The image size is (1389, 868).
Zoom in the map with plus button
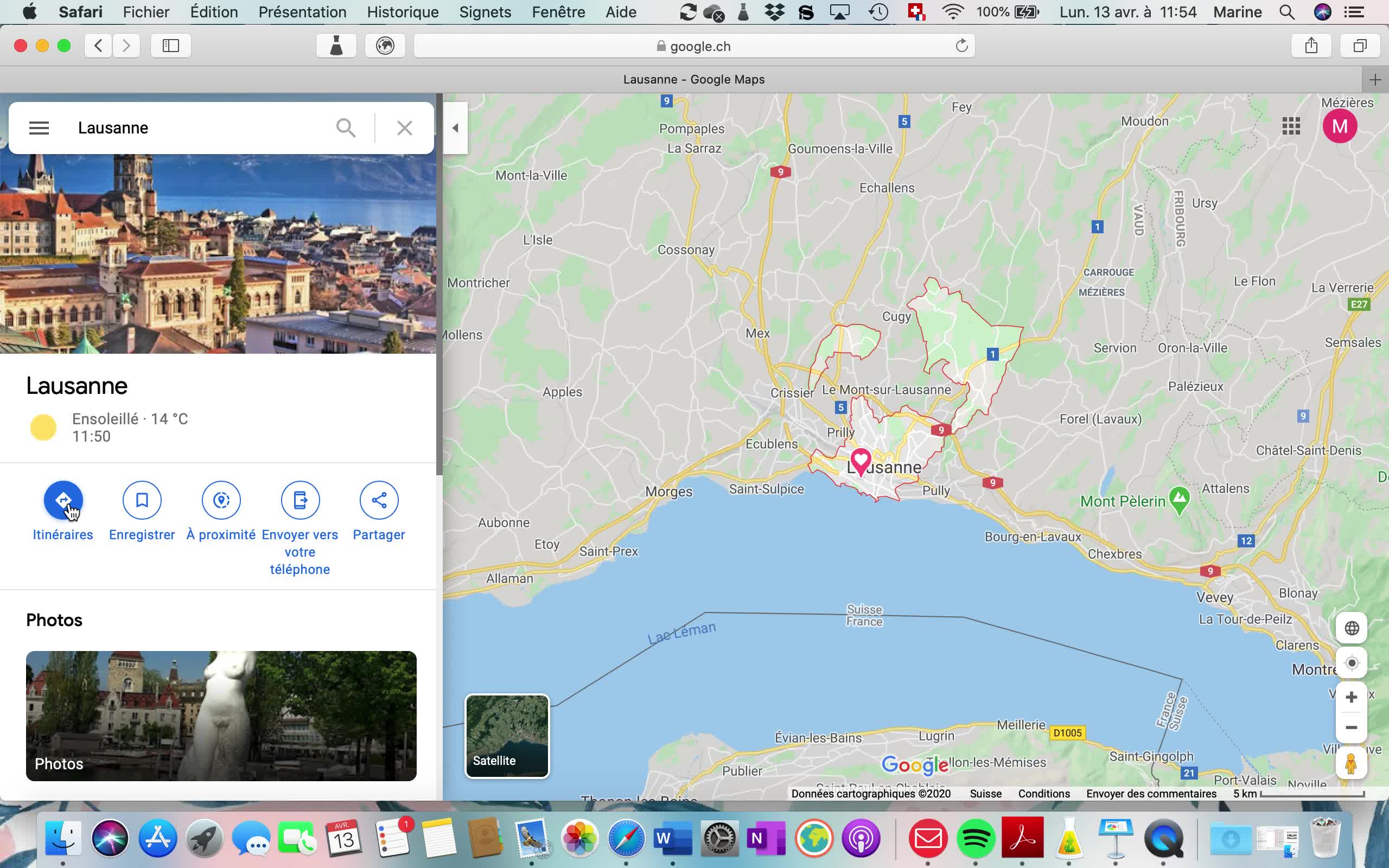[x=1351, y=698]
